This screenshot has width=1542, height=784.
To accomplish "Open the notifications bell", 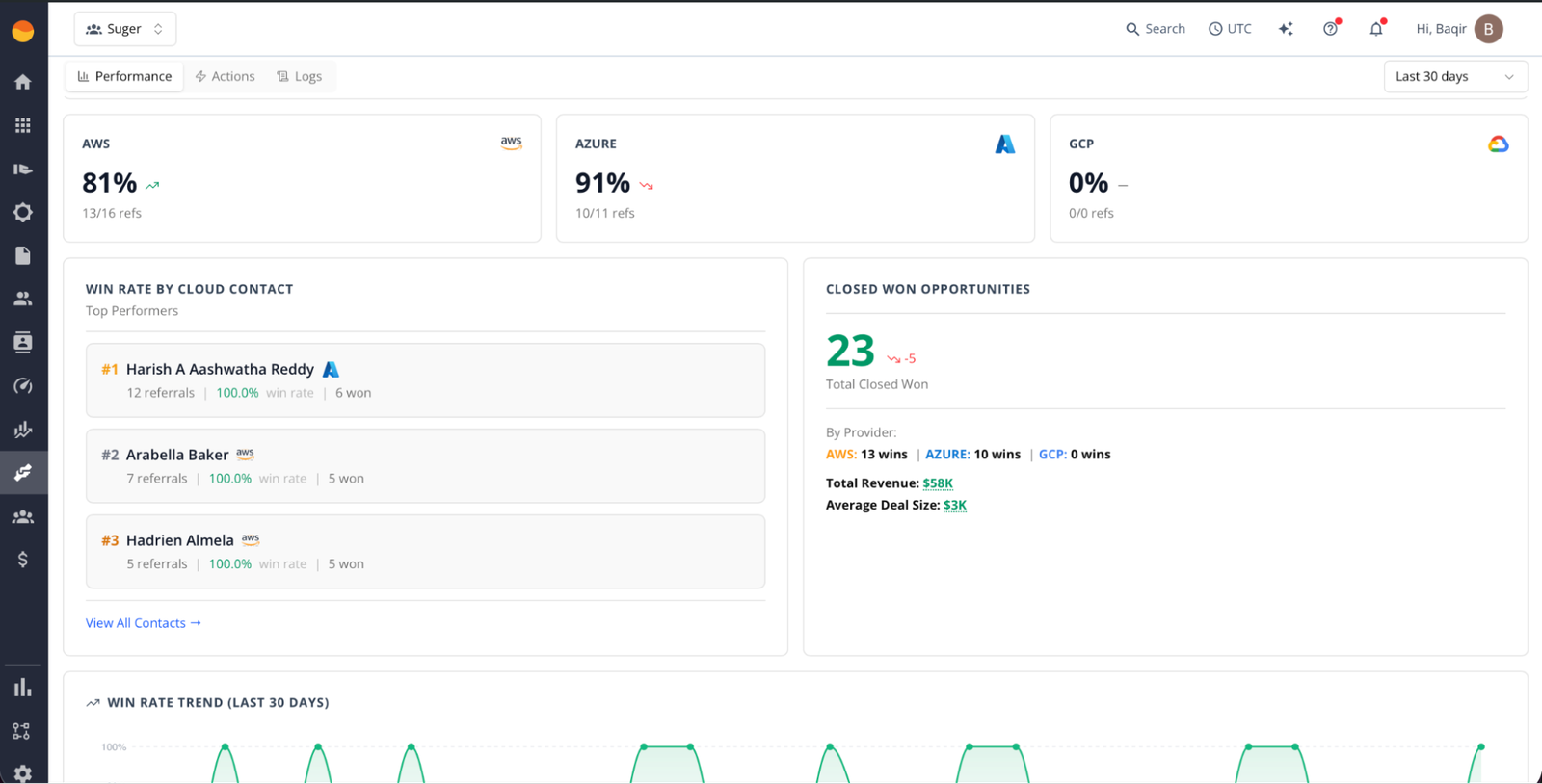I will [1376, 29].
